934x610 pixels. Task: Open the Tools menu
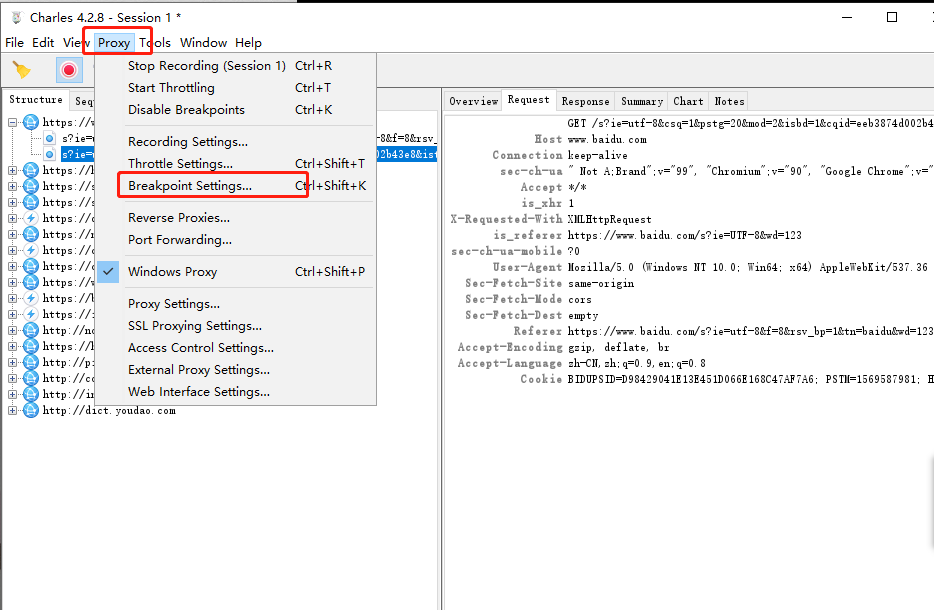[x=155, y=43]
